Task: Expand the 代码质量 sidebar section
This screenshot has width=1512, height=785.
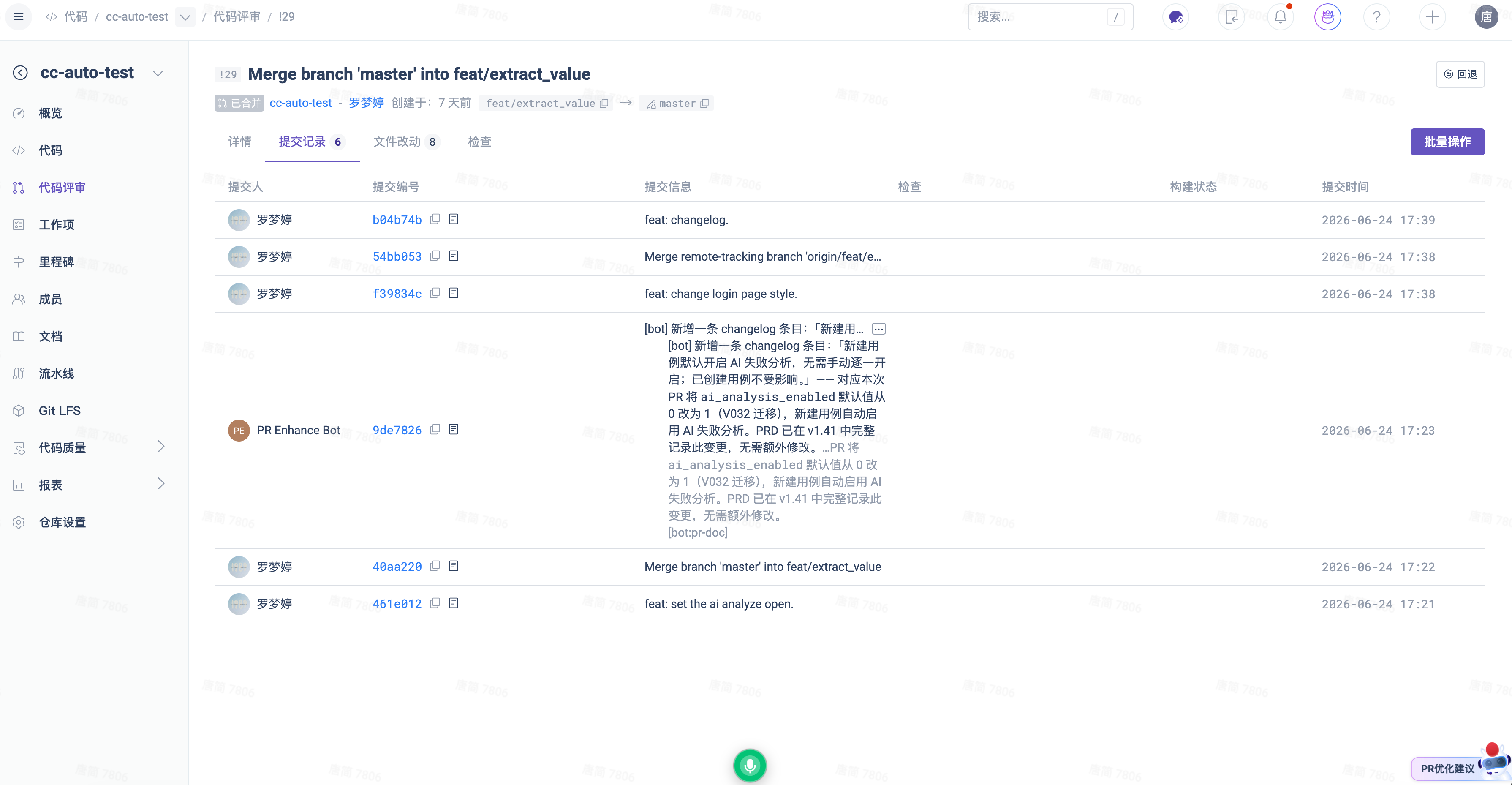Action: 161,447
